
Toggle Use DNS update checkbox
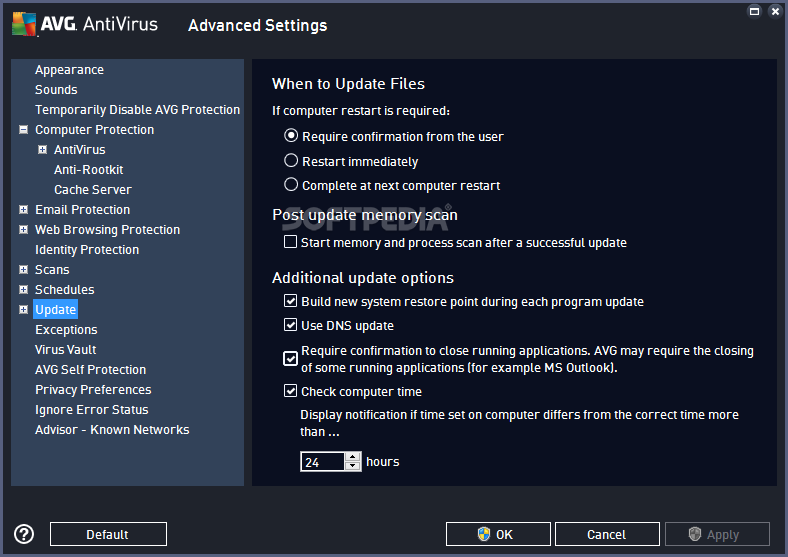[290, 325]
